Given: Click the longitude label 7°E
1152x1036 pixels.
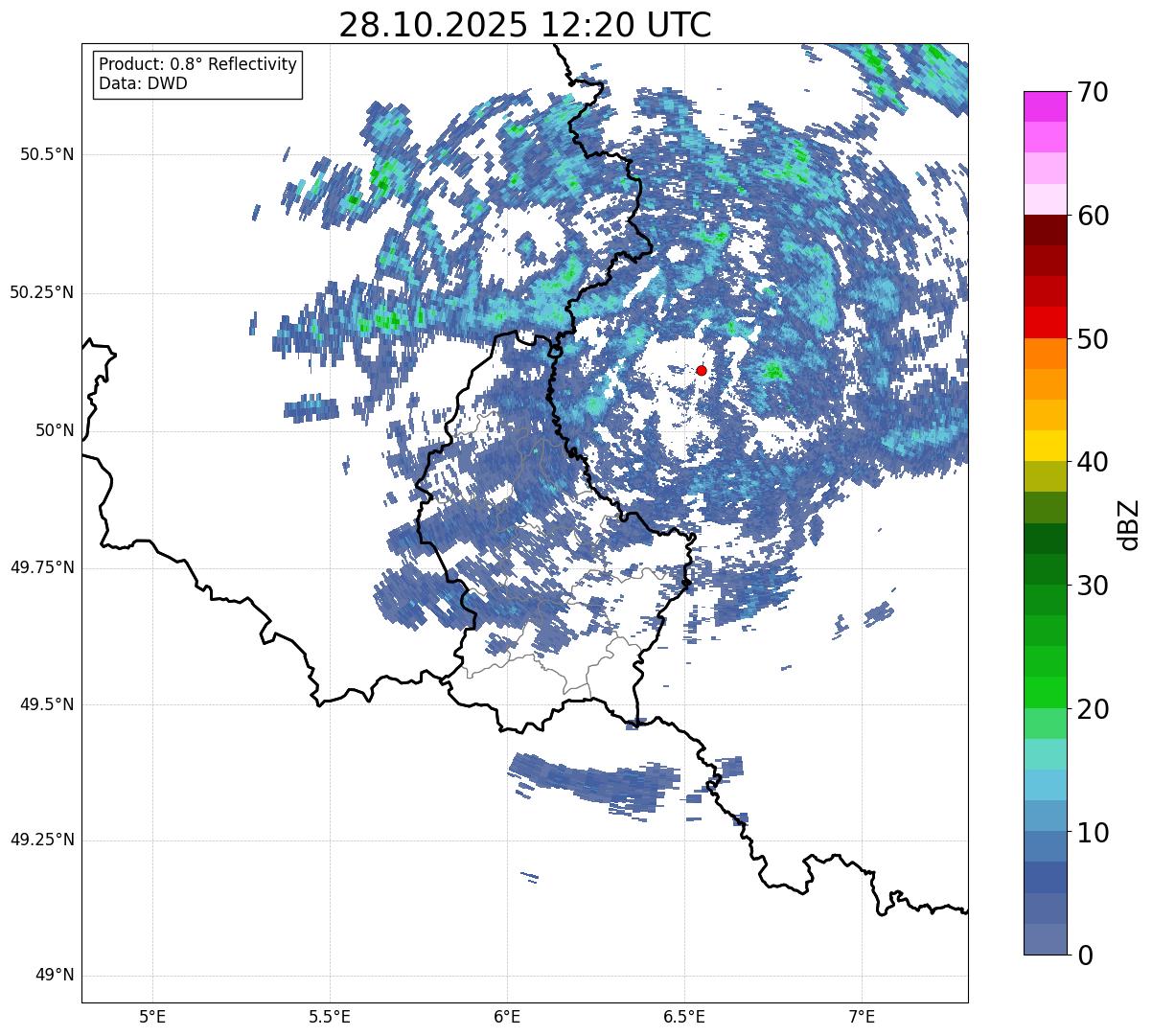Looking at the screenshot, I should [x=862, y=1016].
